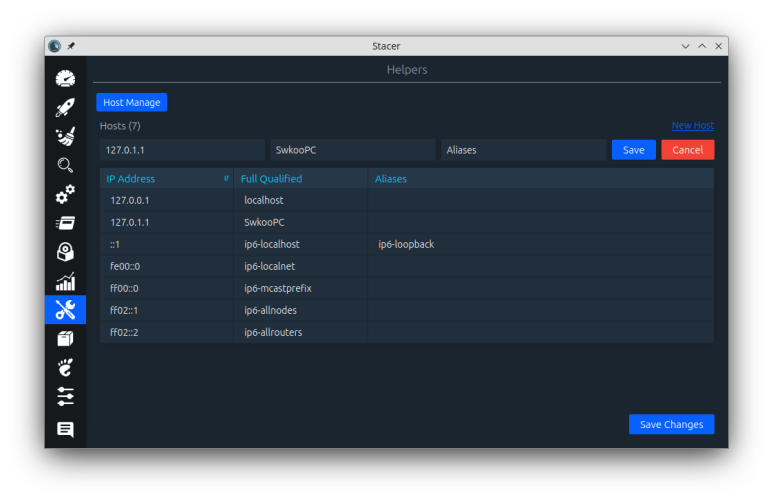Click the New Host link
The height and width of the screenshot is (501, 773).
pos(693,125)
